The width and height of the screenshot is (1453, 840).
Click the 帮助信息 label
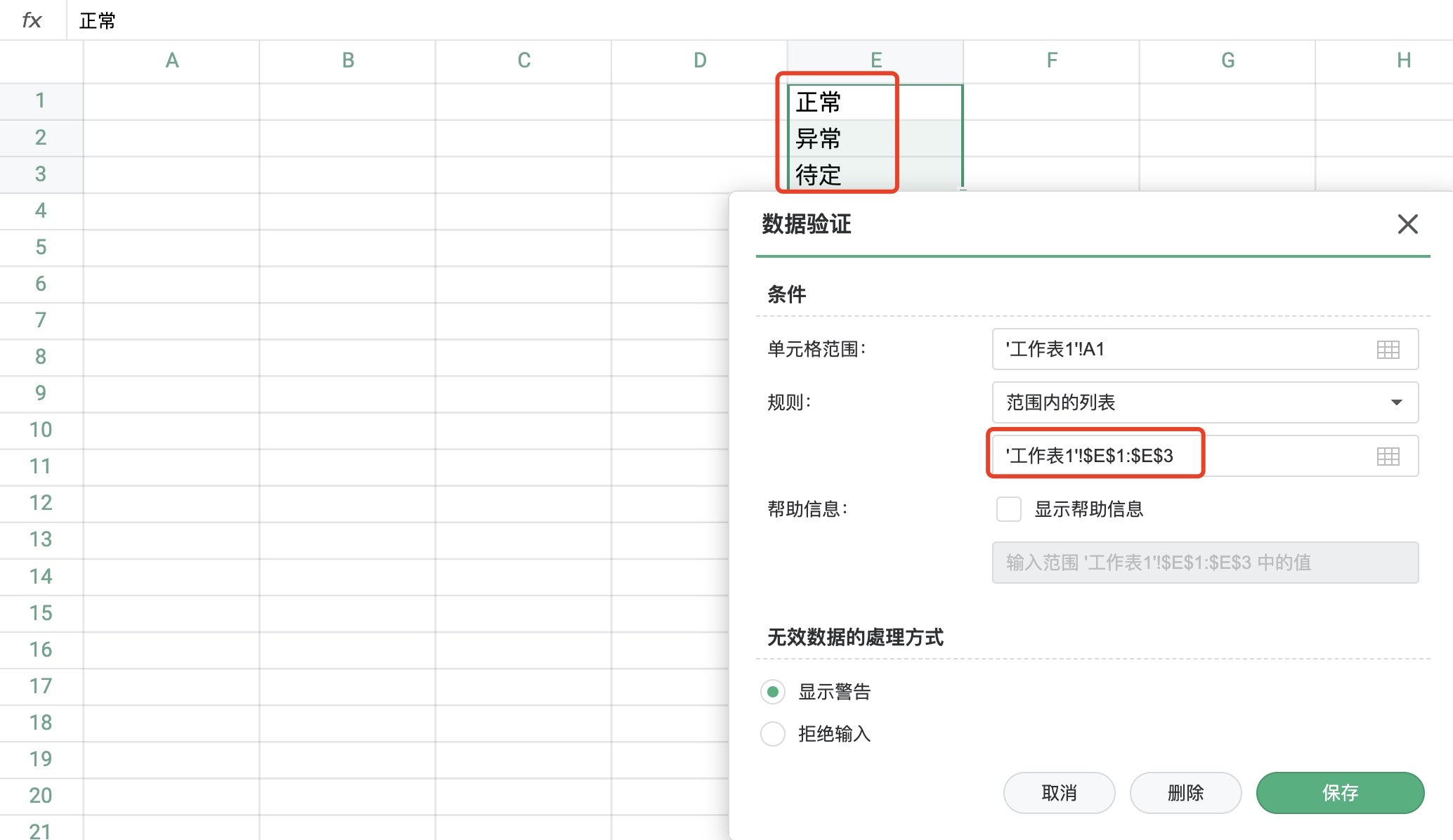807,509
